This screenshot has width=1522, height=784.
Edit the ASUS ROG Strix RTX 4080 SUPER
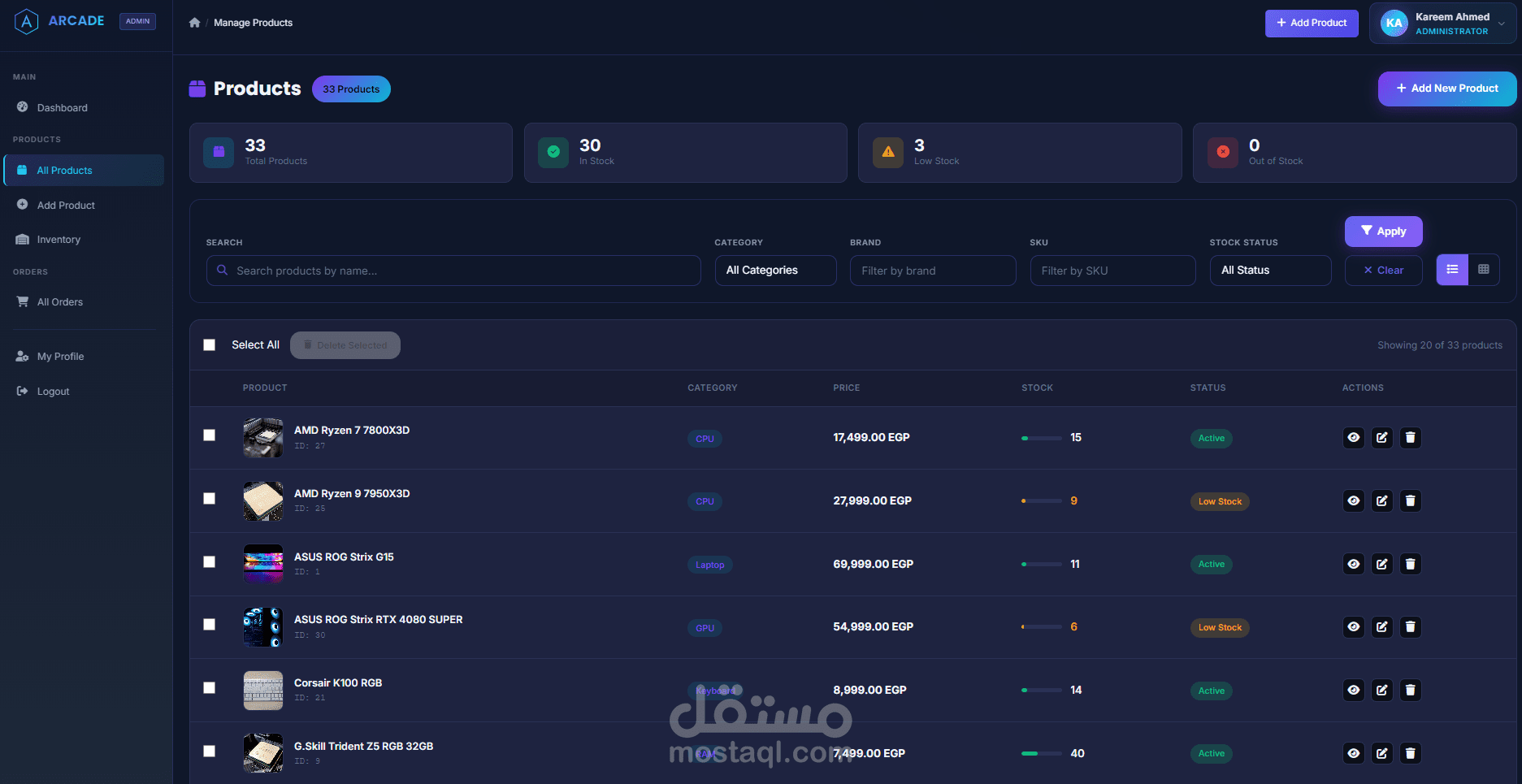pyautogui.click(x=1381, y=627)
